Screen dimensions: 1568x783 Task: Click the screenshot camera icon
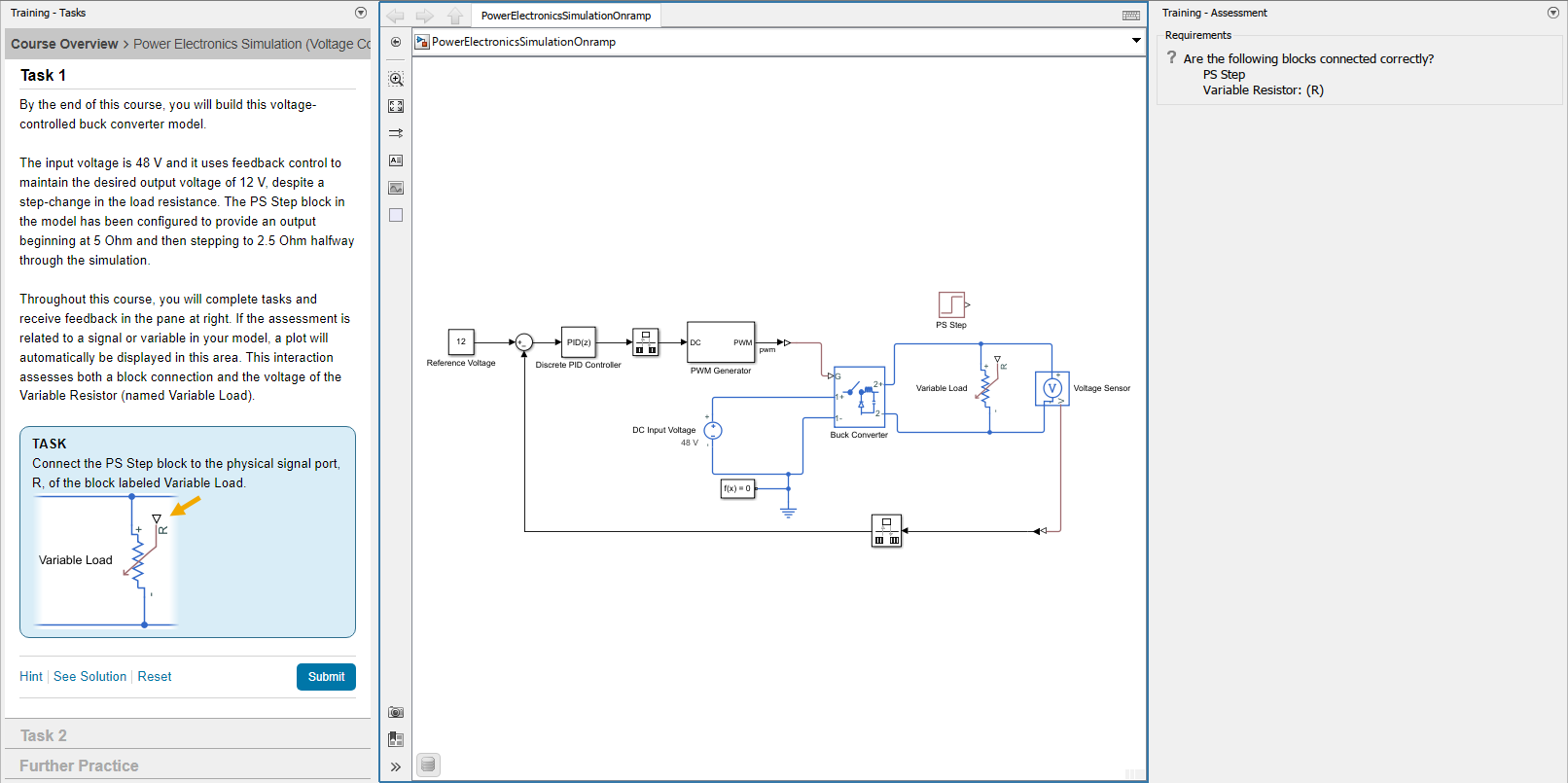tap(396, 713)
